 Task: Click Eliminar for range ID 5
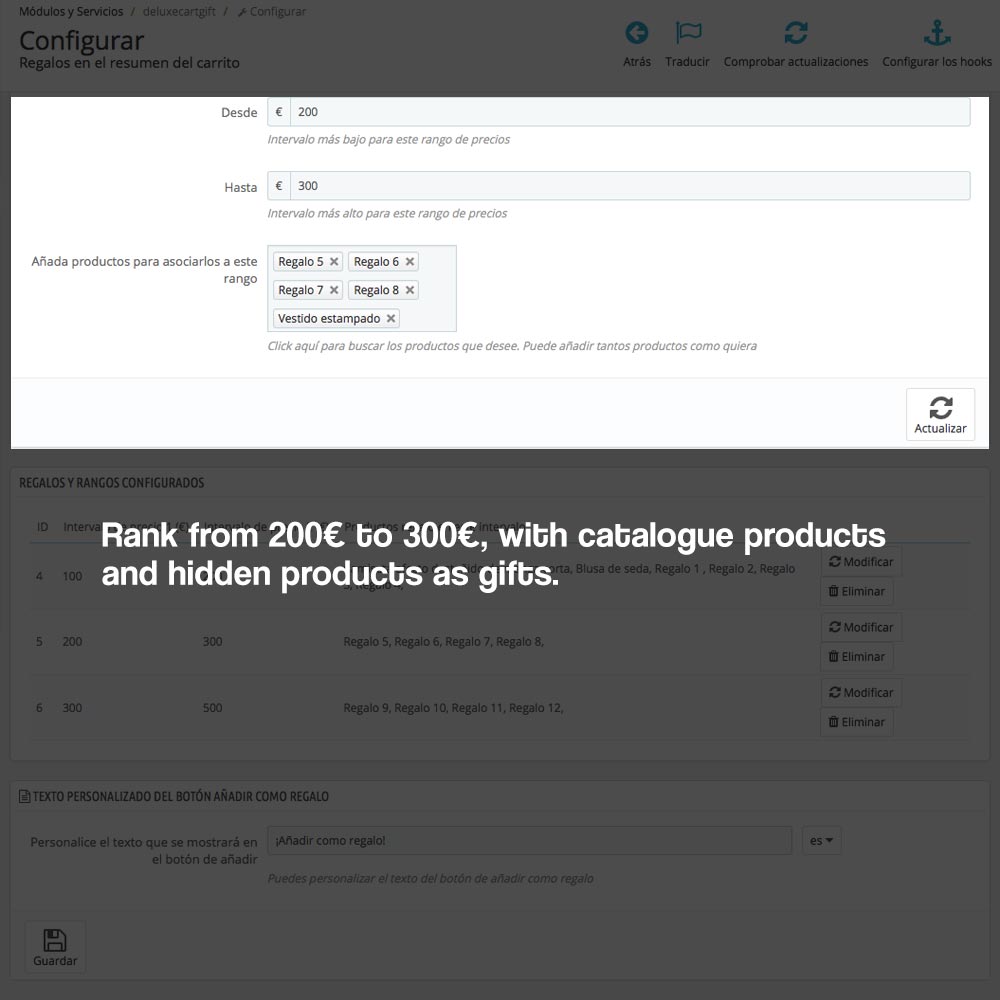(x=857, y=656)
